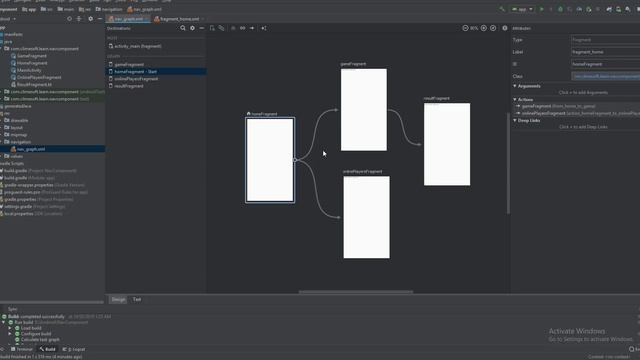Image resolution: width=640 pixels, height=360 pixels.
Task: Expand the Configure build node
Action: point(10,334)
